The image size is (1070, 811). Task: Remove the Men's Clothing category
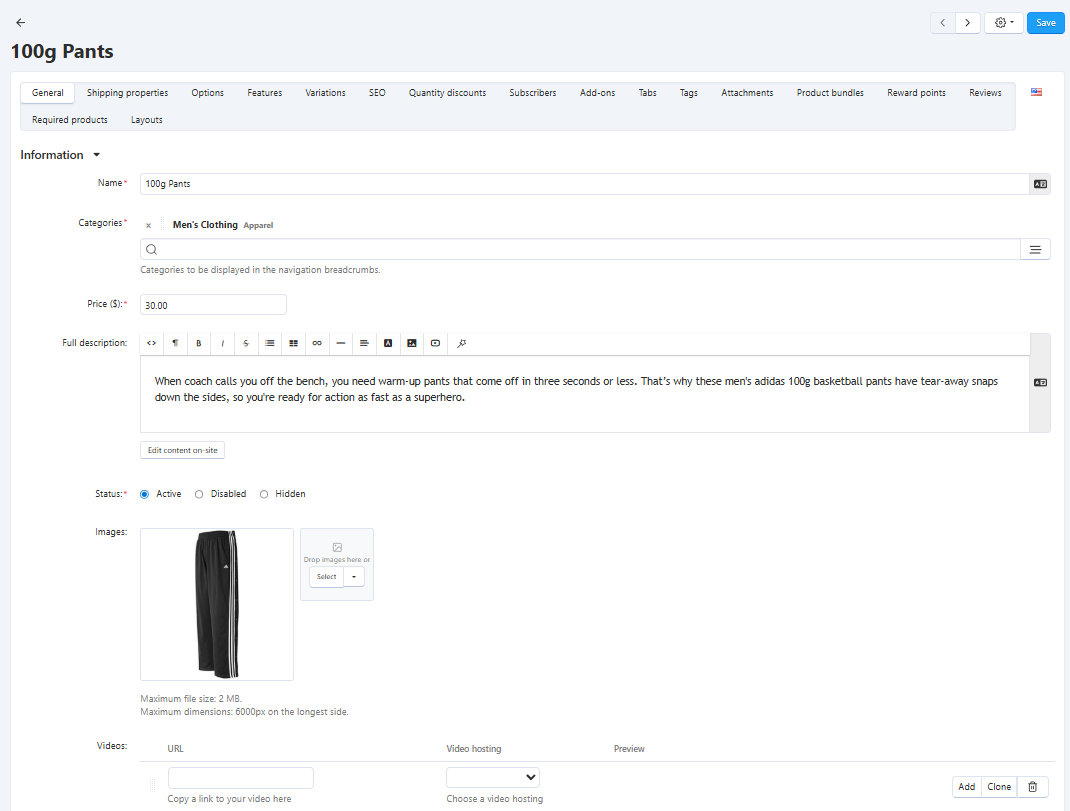pos(148,225)
